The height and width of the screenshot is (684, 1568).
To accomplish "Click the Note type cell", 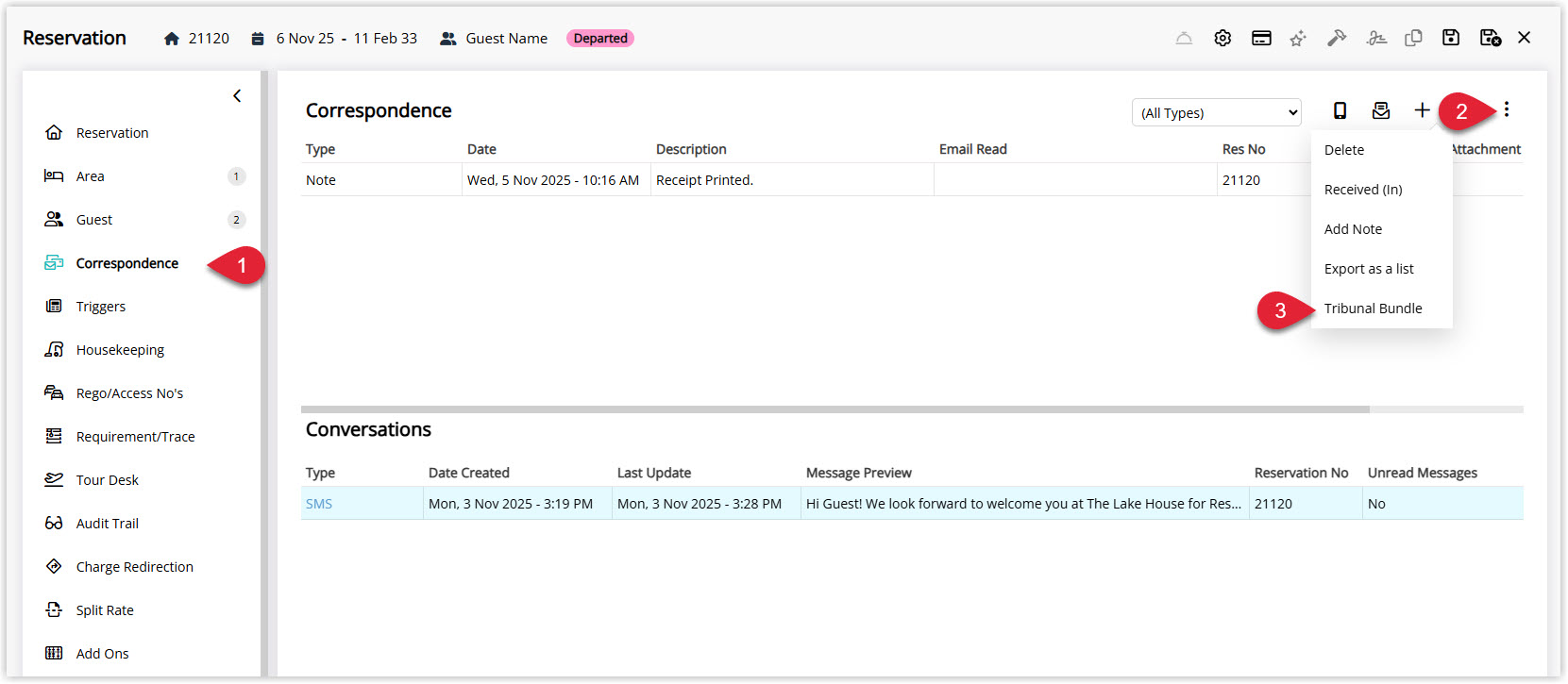I will click(381, 180).
